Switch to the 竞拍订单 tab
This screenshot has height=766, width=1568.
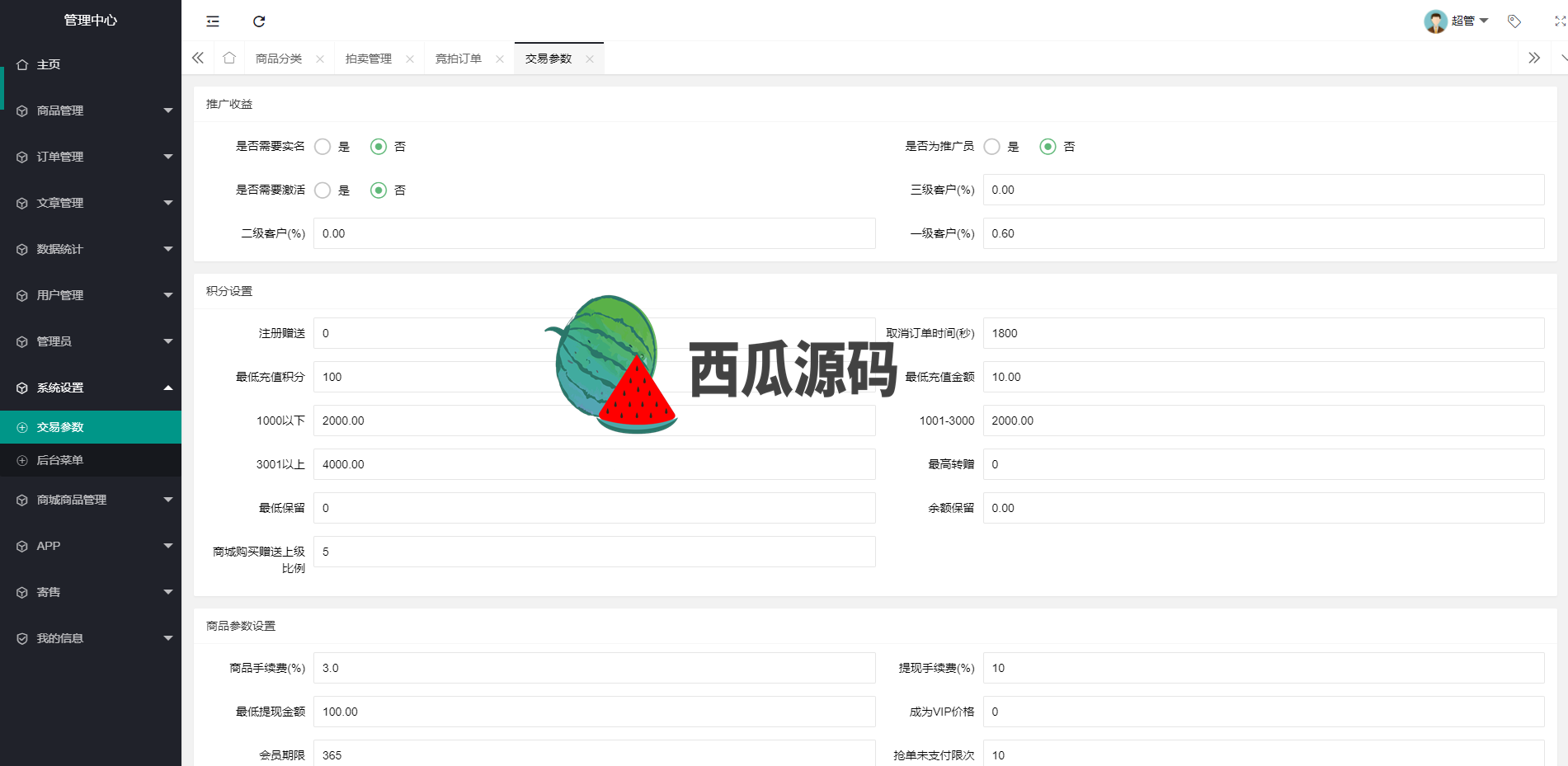[x=459, y=59]
